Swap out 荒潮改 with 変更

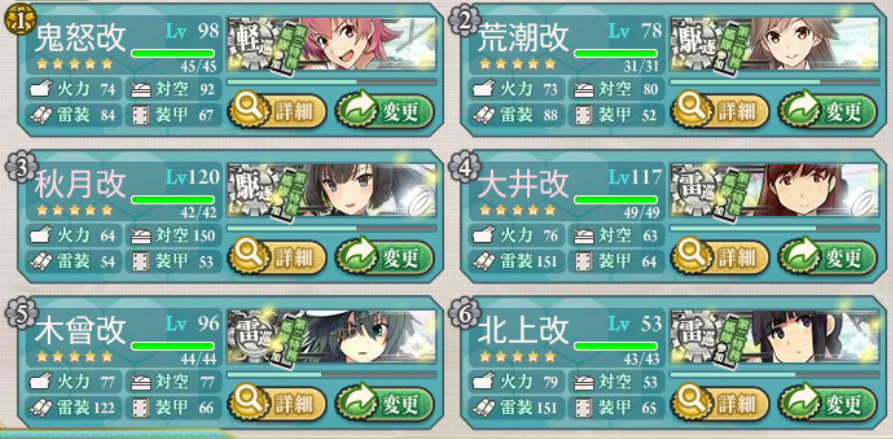tap(827, 110)
